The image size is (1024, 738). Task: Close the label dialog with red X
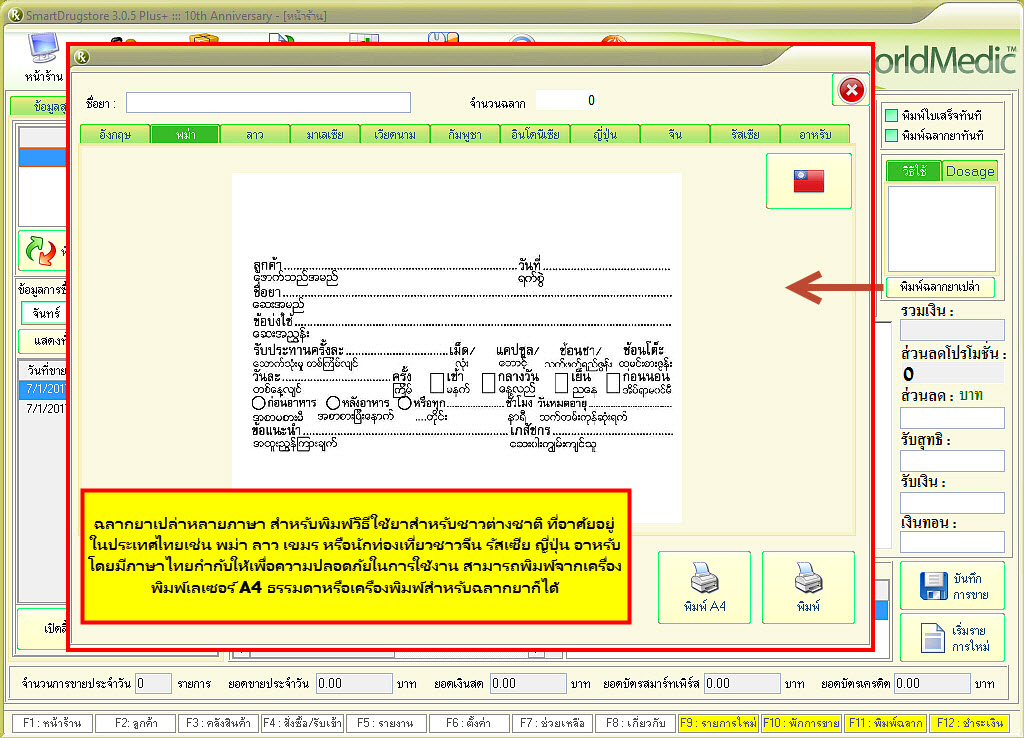coord(851,91)
